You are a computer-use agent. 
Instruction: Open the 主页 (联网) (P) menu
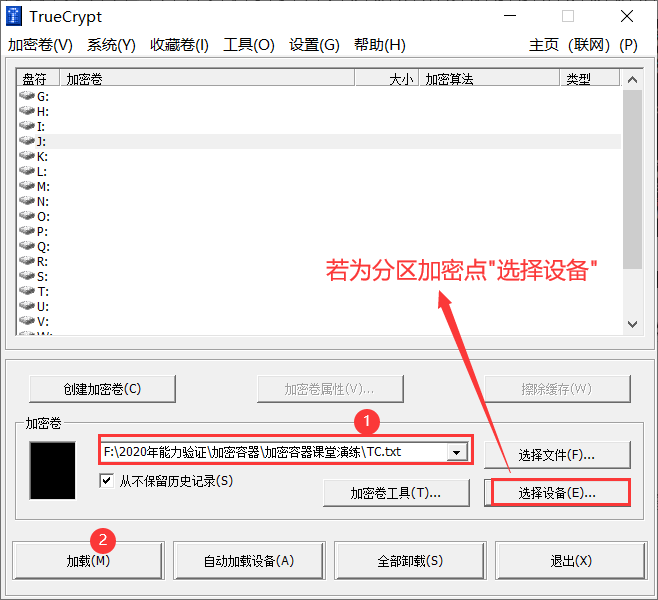(x=583, y=44)
